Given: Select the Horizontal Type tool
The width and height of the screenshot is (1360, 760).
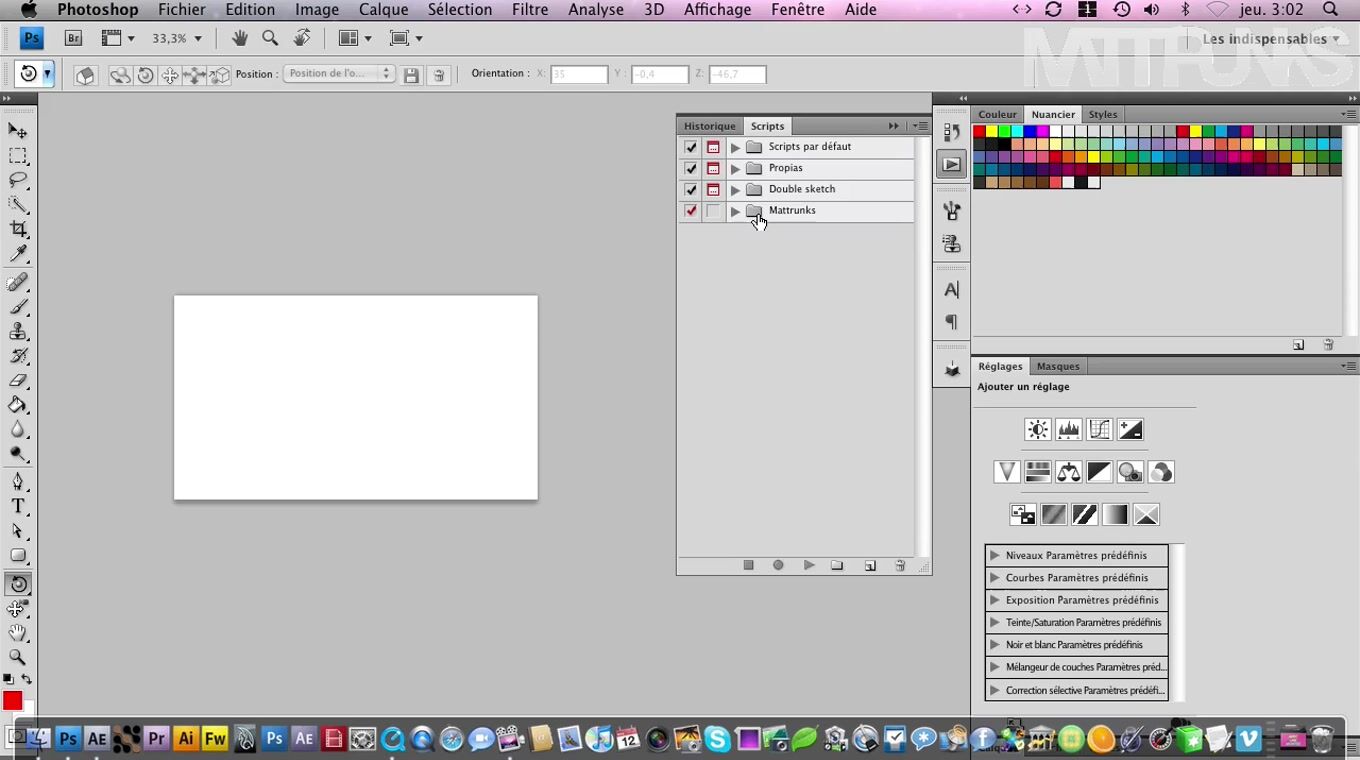Looking at the screenshot, I should coord(18,506).
